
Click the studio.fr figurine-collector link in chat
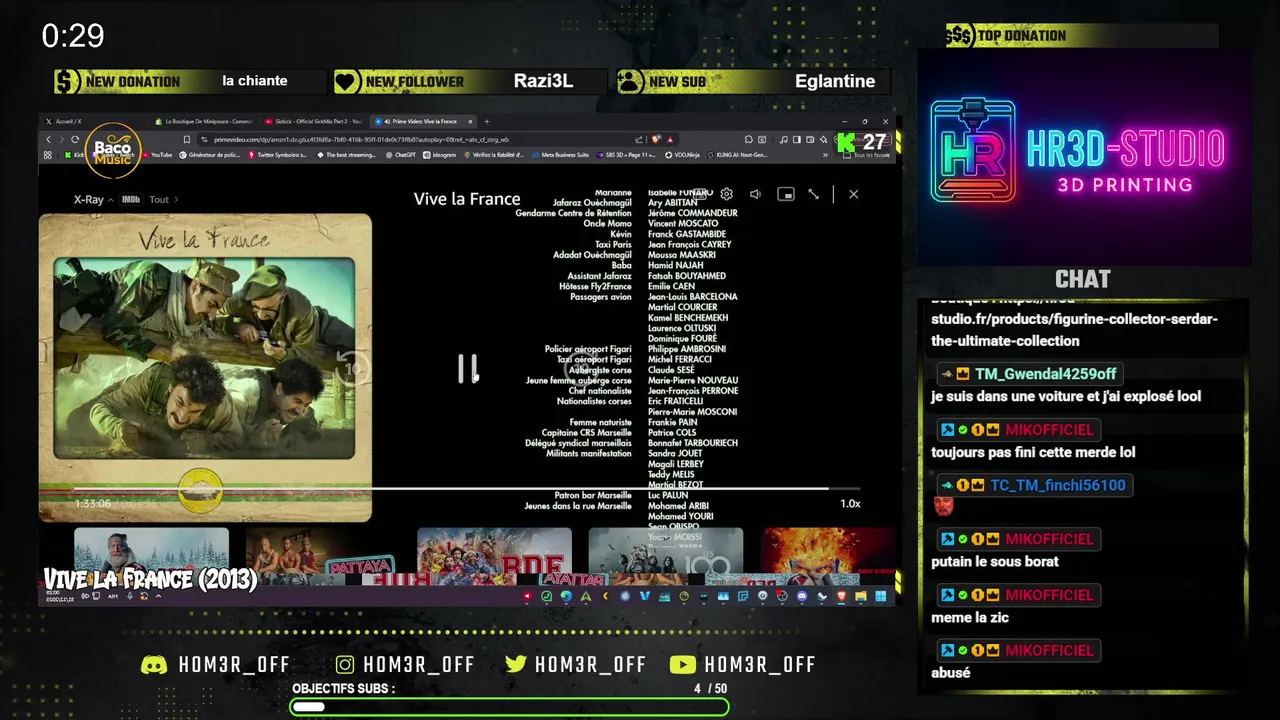(x=1074, y=320)
